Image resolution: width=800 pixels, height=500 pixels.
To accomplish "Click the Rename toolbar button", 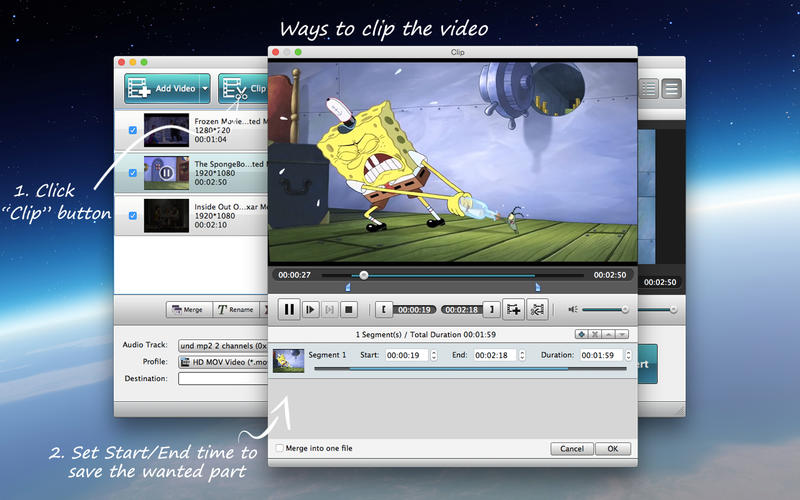I will [x=236, y=310].
